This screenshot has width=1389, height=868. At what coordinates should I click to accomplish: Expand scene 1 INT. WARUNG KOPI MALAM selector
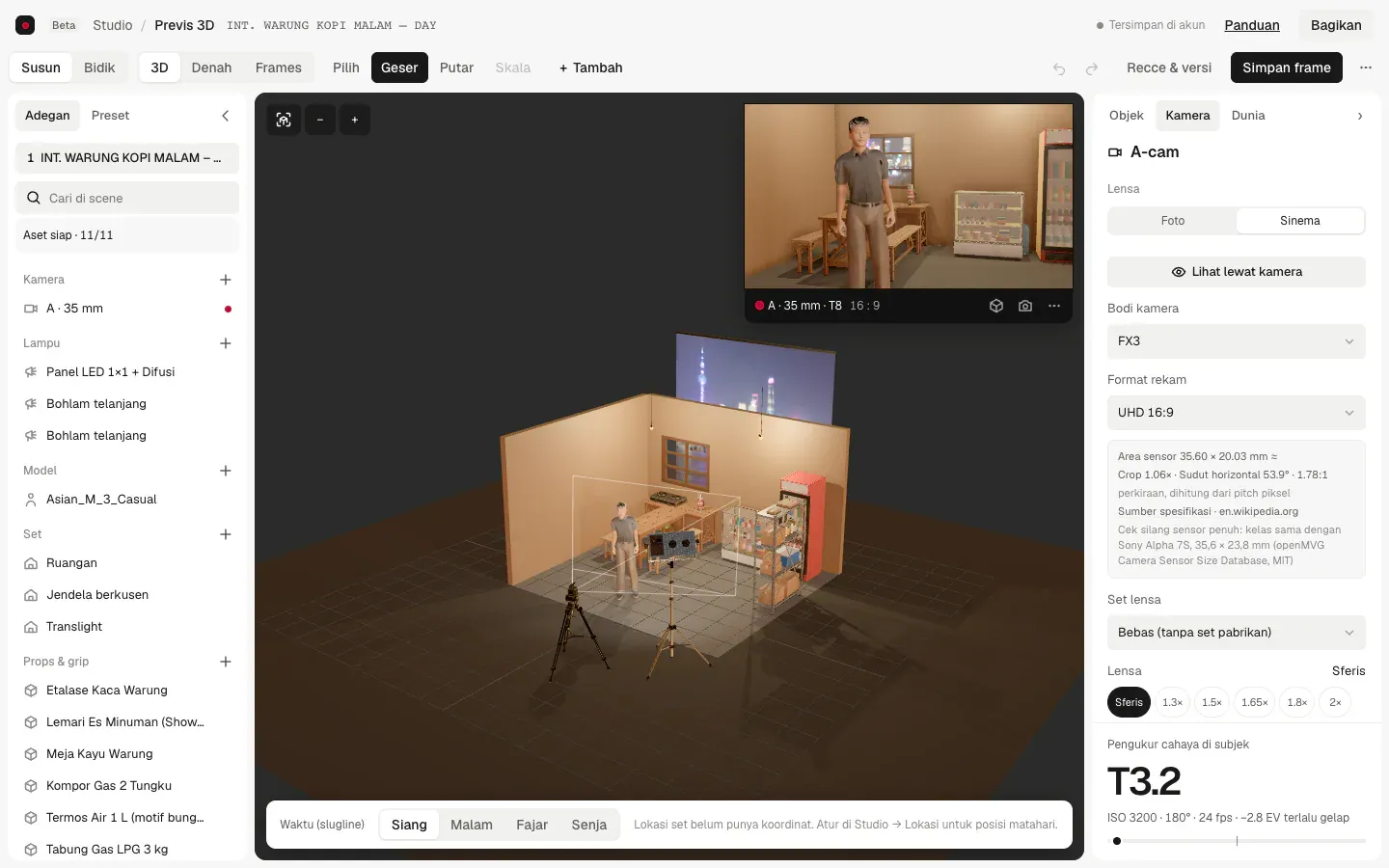coord(127,158)
